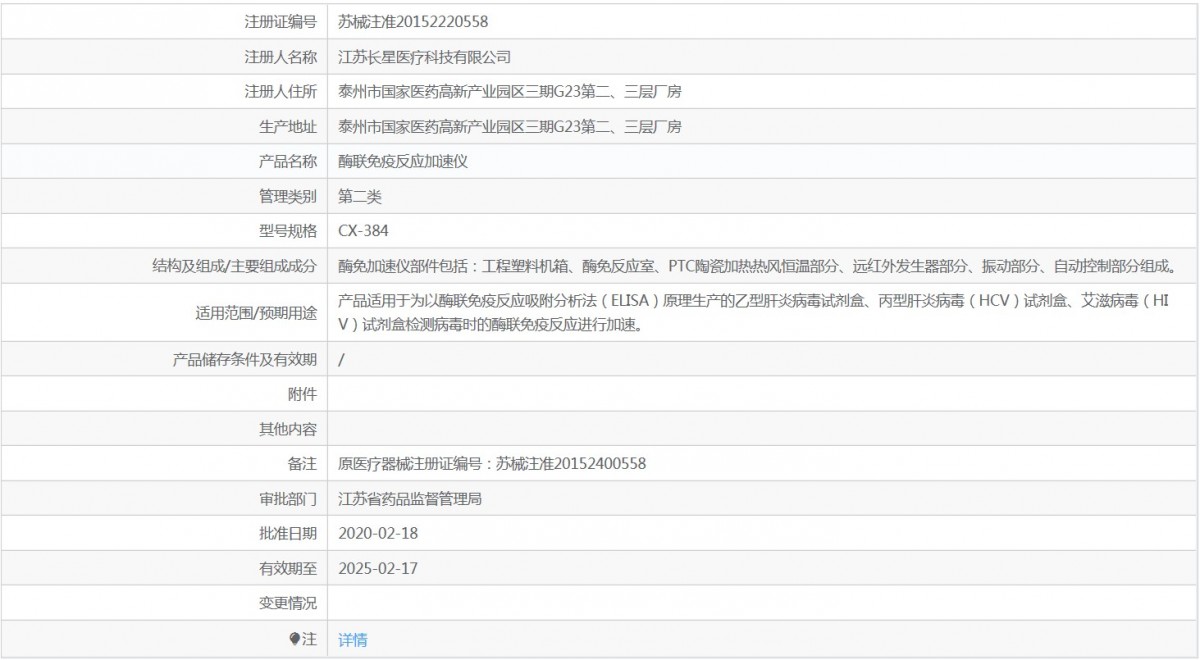Click the 注册人名称 label
Viewport: 1200px width, 660px height.
coord(281,57)
